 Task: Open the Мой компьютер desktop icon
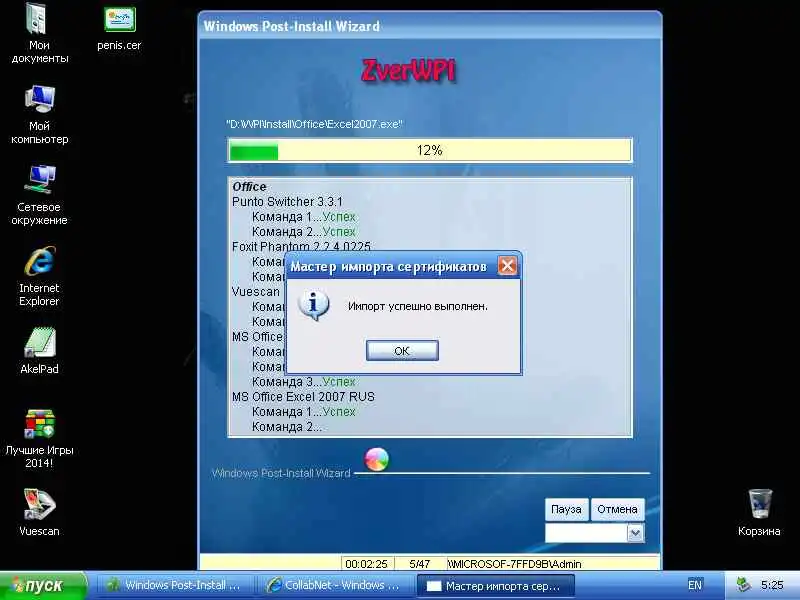coord(39,115)
